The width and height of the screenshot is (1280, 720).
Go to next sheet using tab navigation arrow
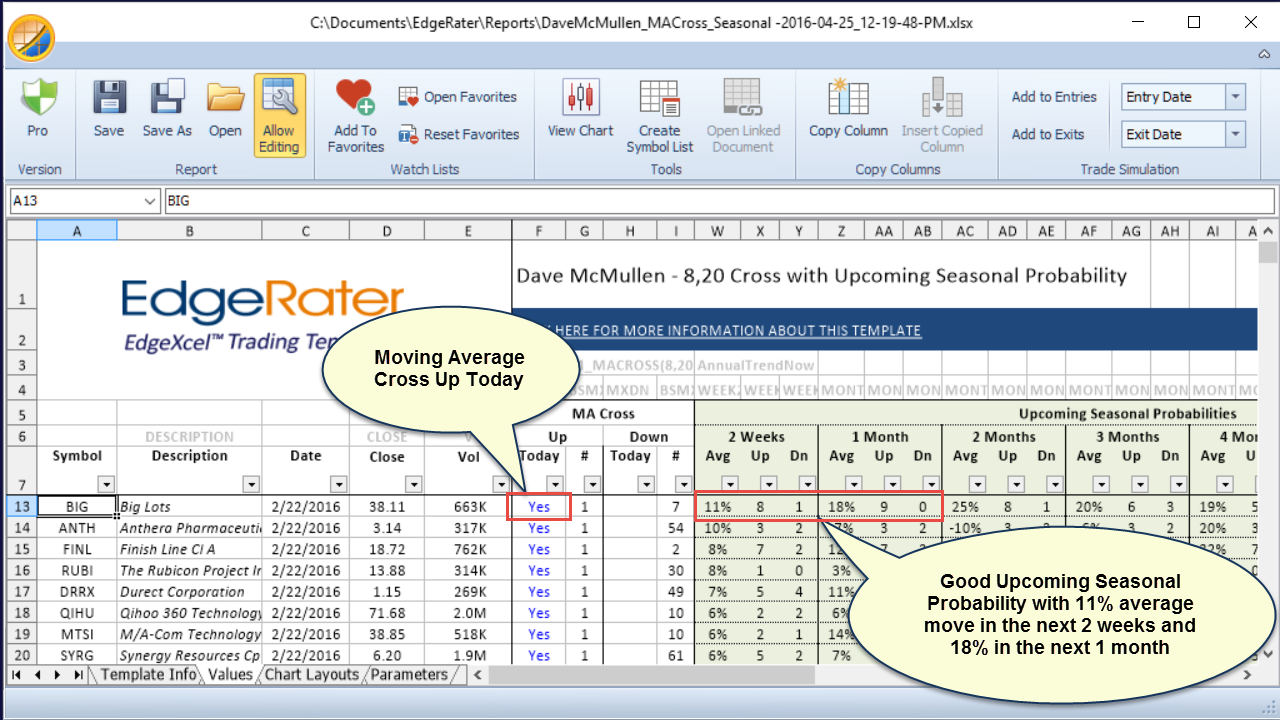(x=59, y=675)
